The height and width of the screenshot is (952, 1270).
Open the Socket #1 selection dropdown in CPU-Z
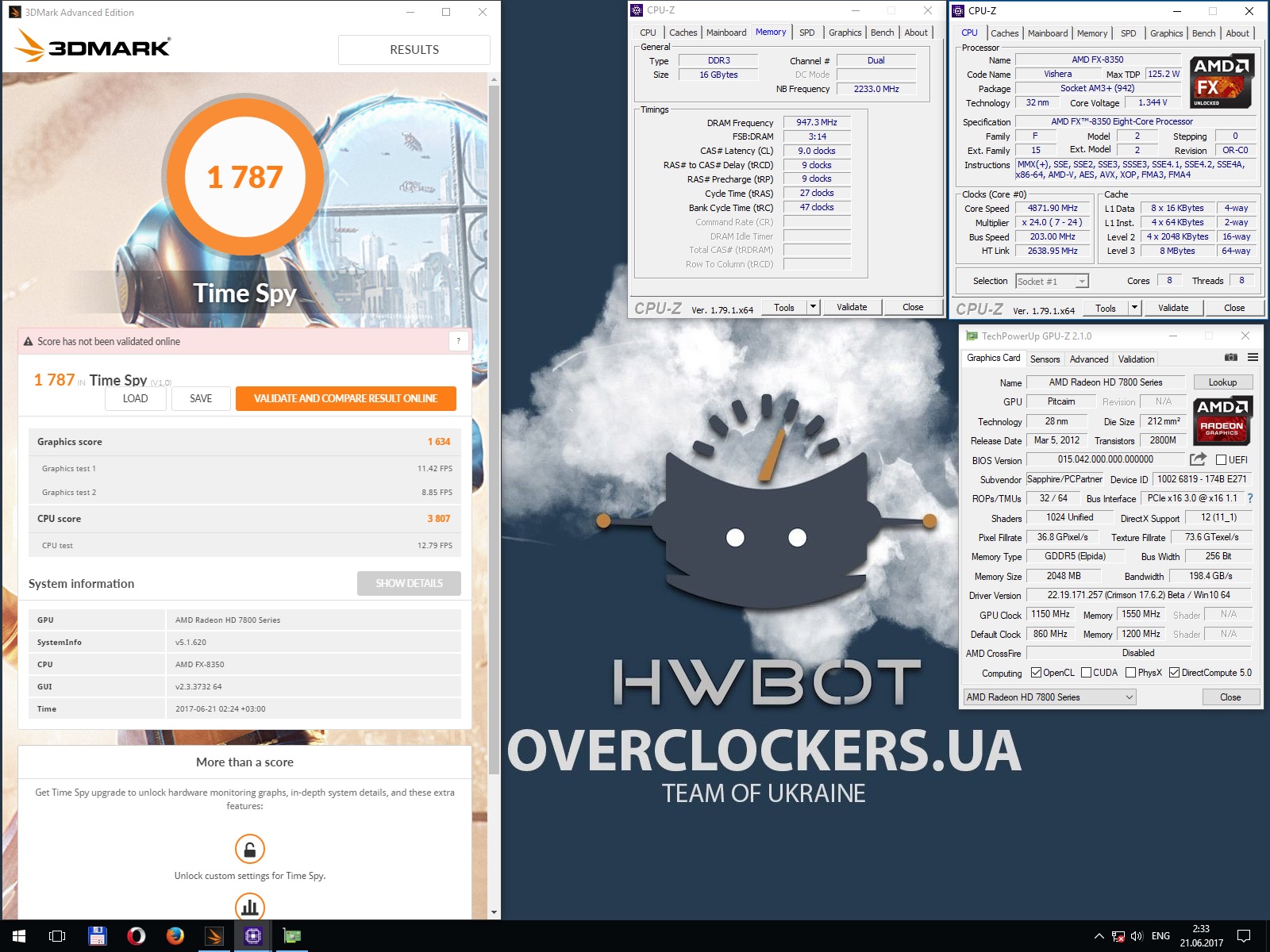(1052, 281)
